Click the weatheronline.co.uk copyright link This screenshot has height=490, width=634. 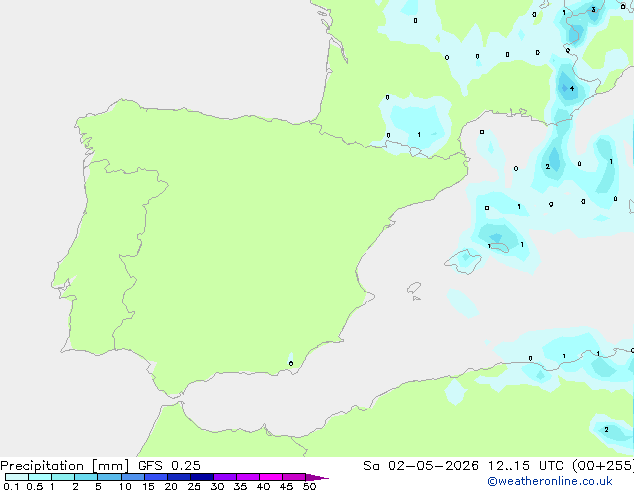click(550, 481)
